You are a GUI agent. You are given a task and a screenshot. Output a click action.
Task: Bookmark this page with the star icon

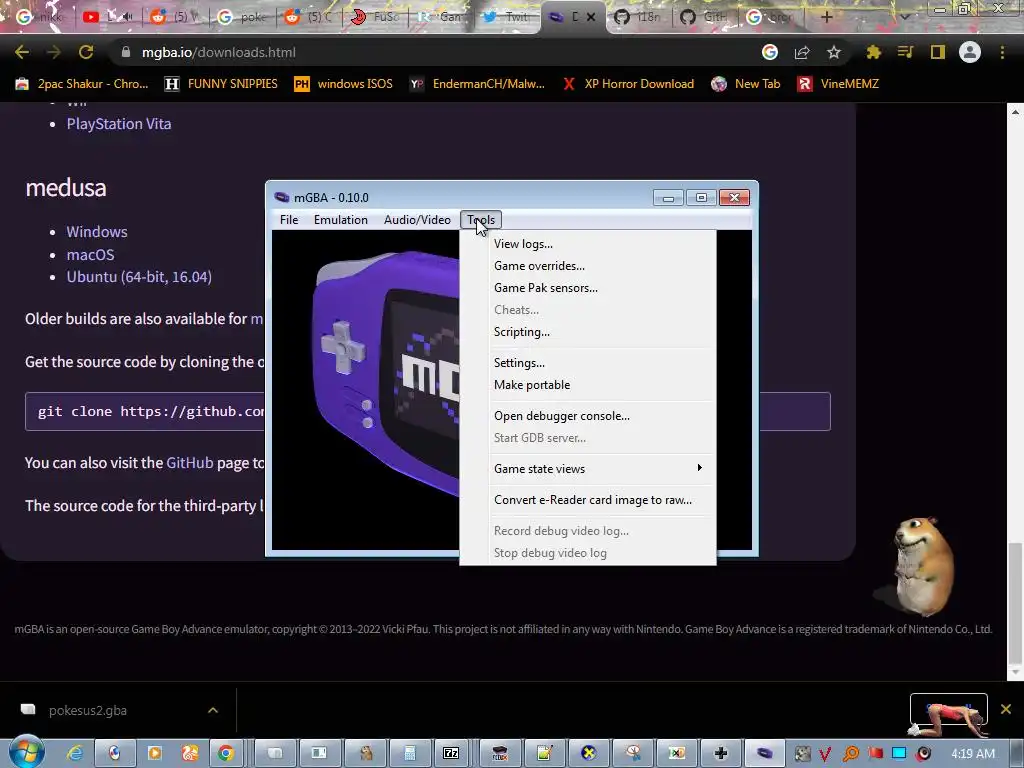click(x=834, y=52)
